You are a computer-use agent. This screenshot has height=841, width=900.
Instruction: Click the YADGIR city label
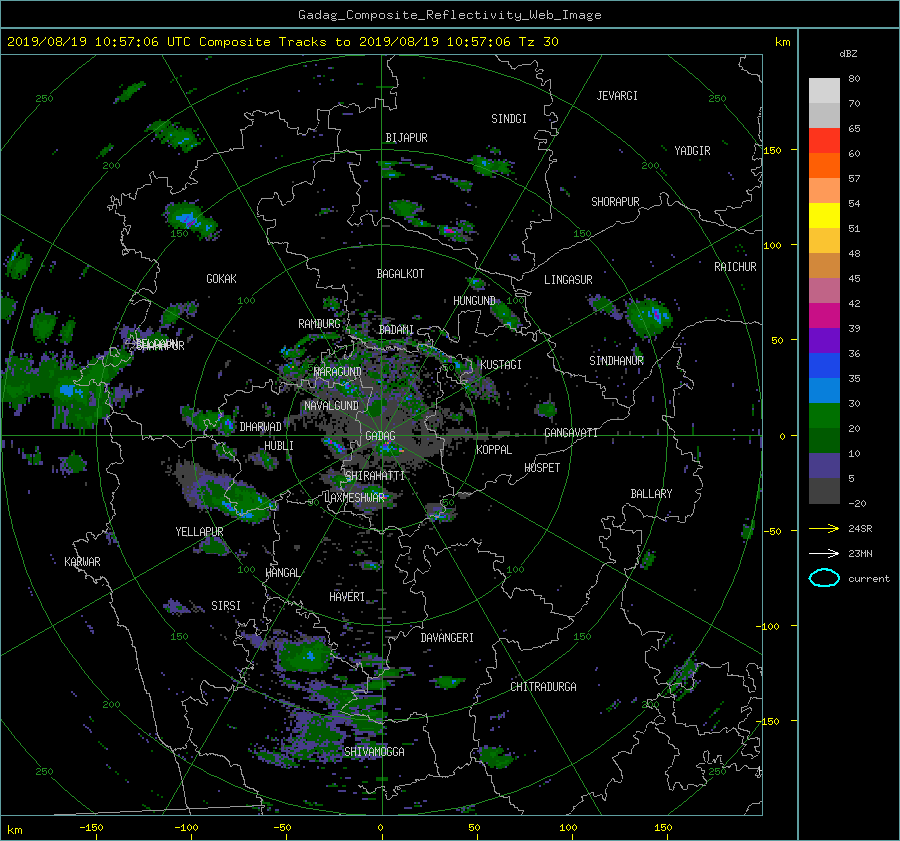coord(692,151)
